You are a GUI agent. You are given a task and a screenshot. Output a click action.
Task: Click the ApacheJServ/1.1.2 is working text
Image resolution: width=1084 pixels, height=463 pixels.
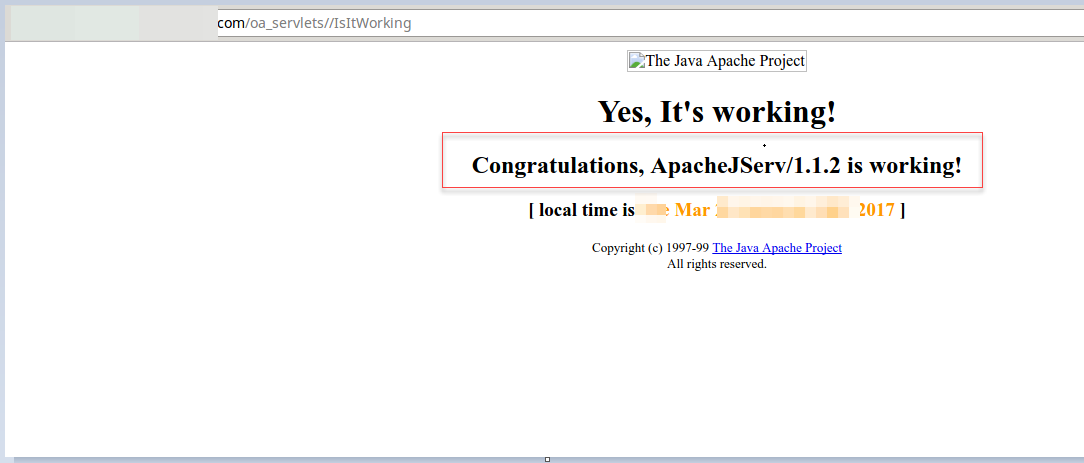pos(716,166)
